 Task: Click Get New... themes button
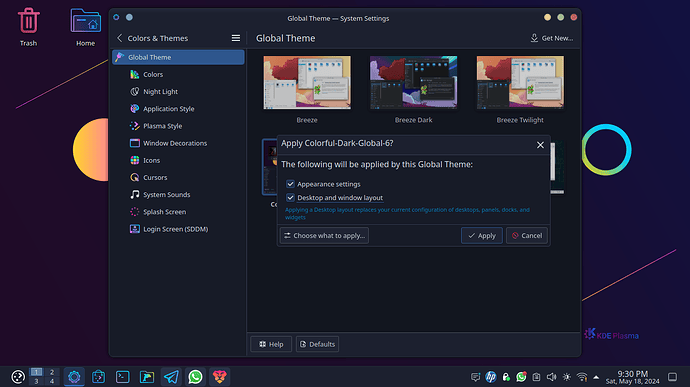click(551, 38)
